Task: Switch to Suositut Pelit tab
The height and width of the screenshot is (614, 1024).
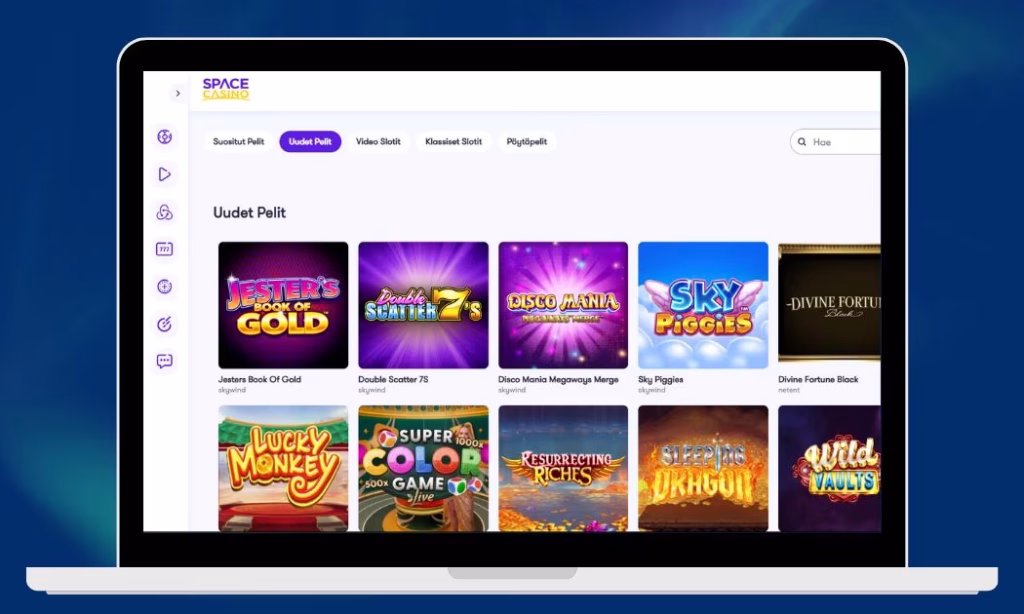Action: pyautogui.click(x=238, y=142)
